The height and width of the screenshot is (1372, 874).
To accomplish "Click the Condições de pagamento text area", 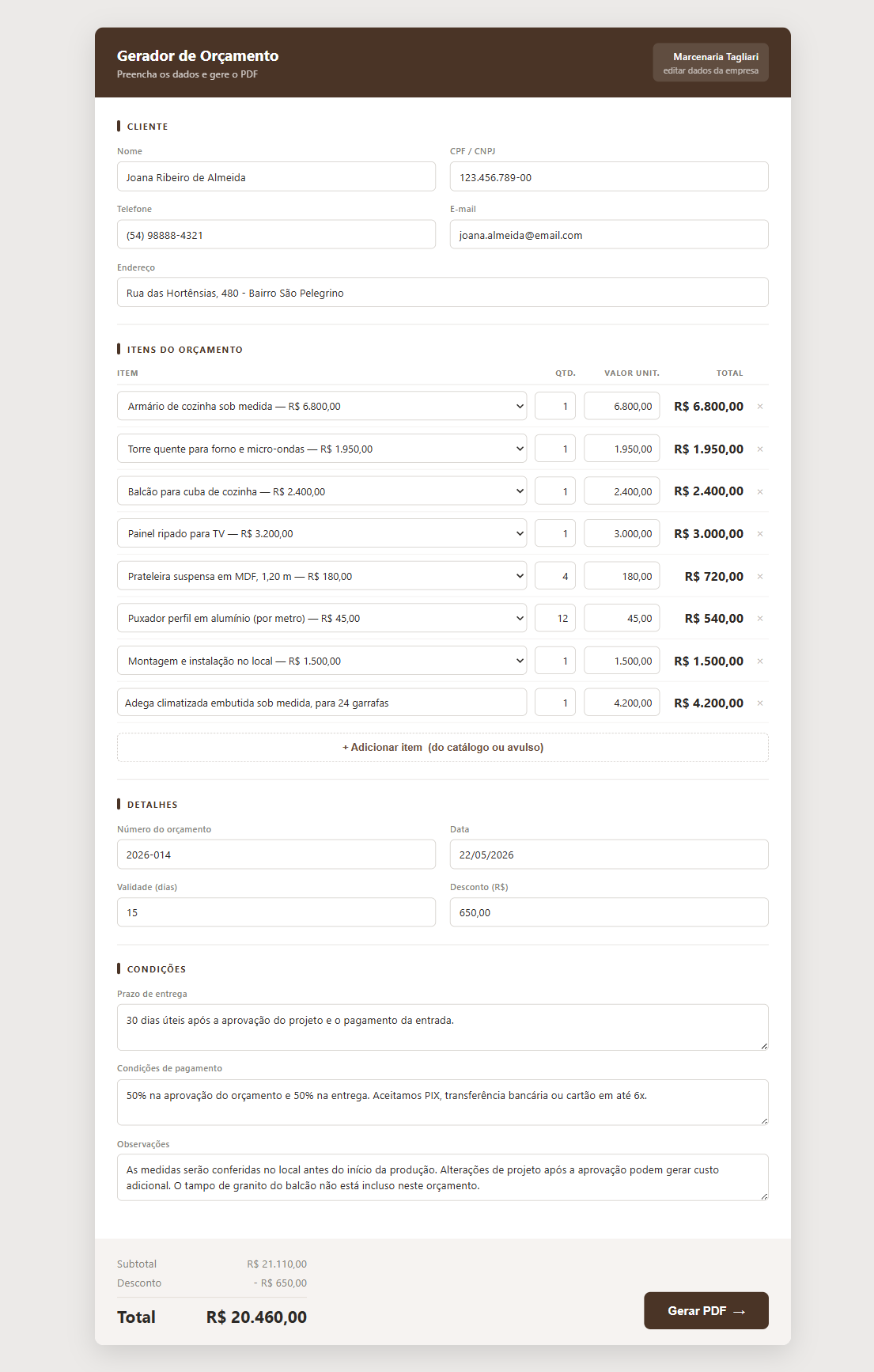I will coord(443,1102).
